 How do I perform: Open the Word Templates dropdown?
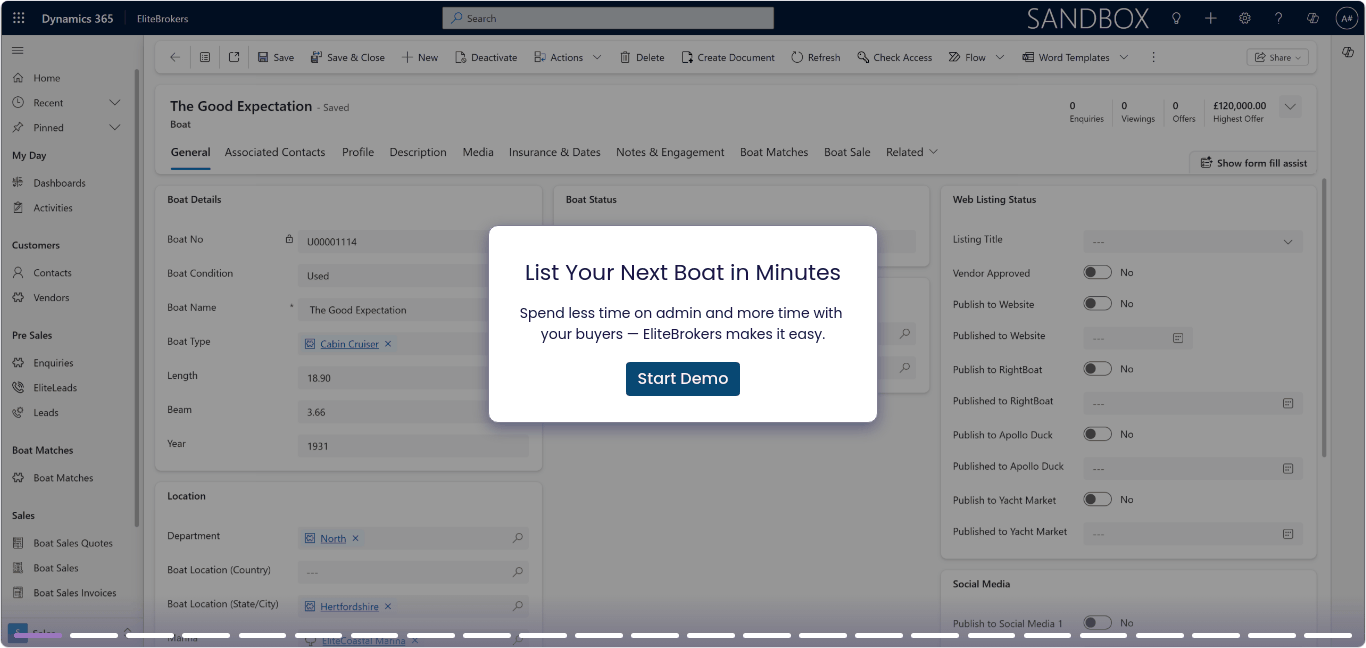click(1075, 57)
